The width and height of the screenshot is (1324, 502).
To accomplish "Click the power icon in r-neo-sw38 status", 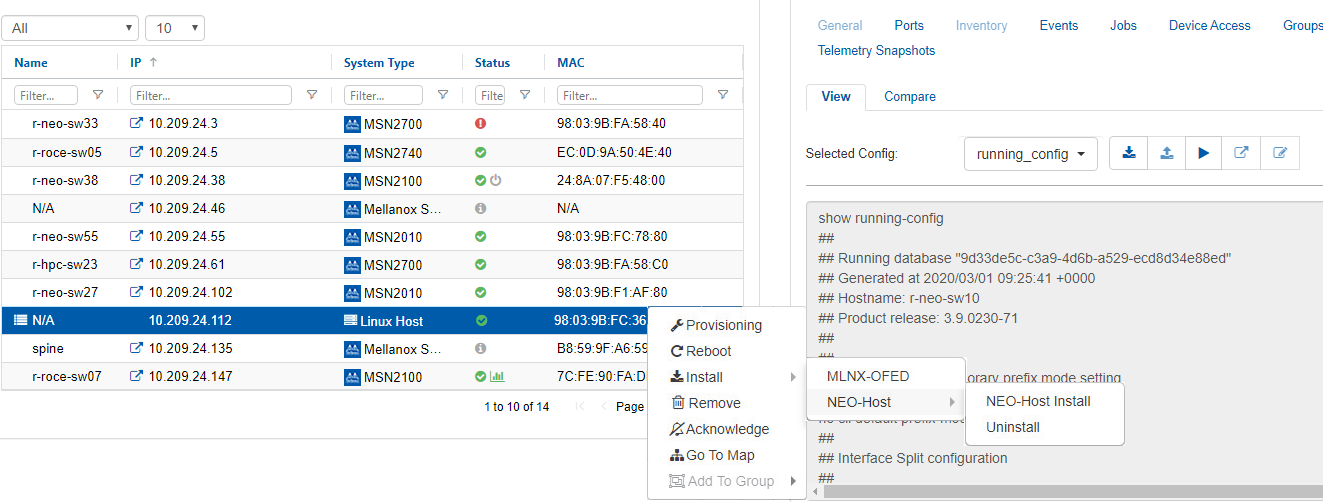I will pos(495,181).
